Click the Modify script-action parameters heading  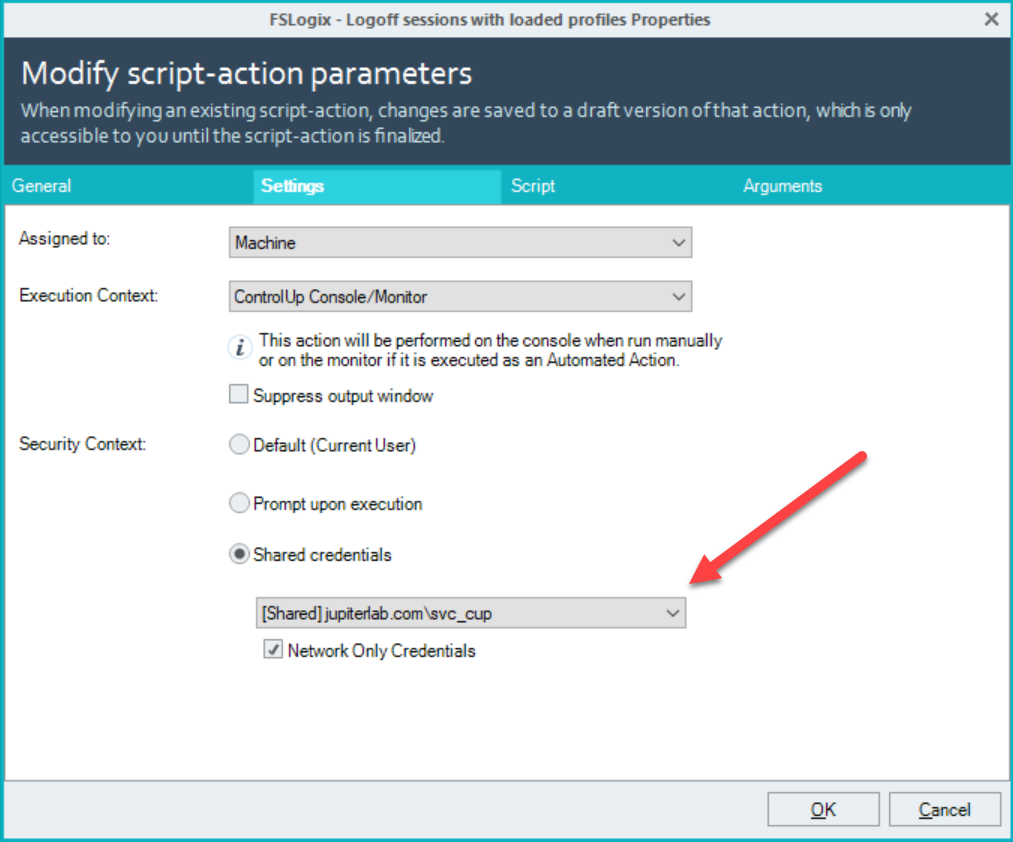coord(247,73)
